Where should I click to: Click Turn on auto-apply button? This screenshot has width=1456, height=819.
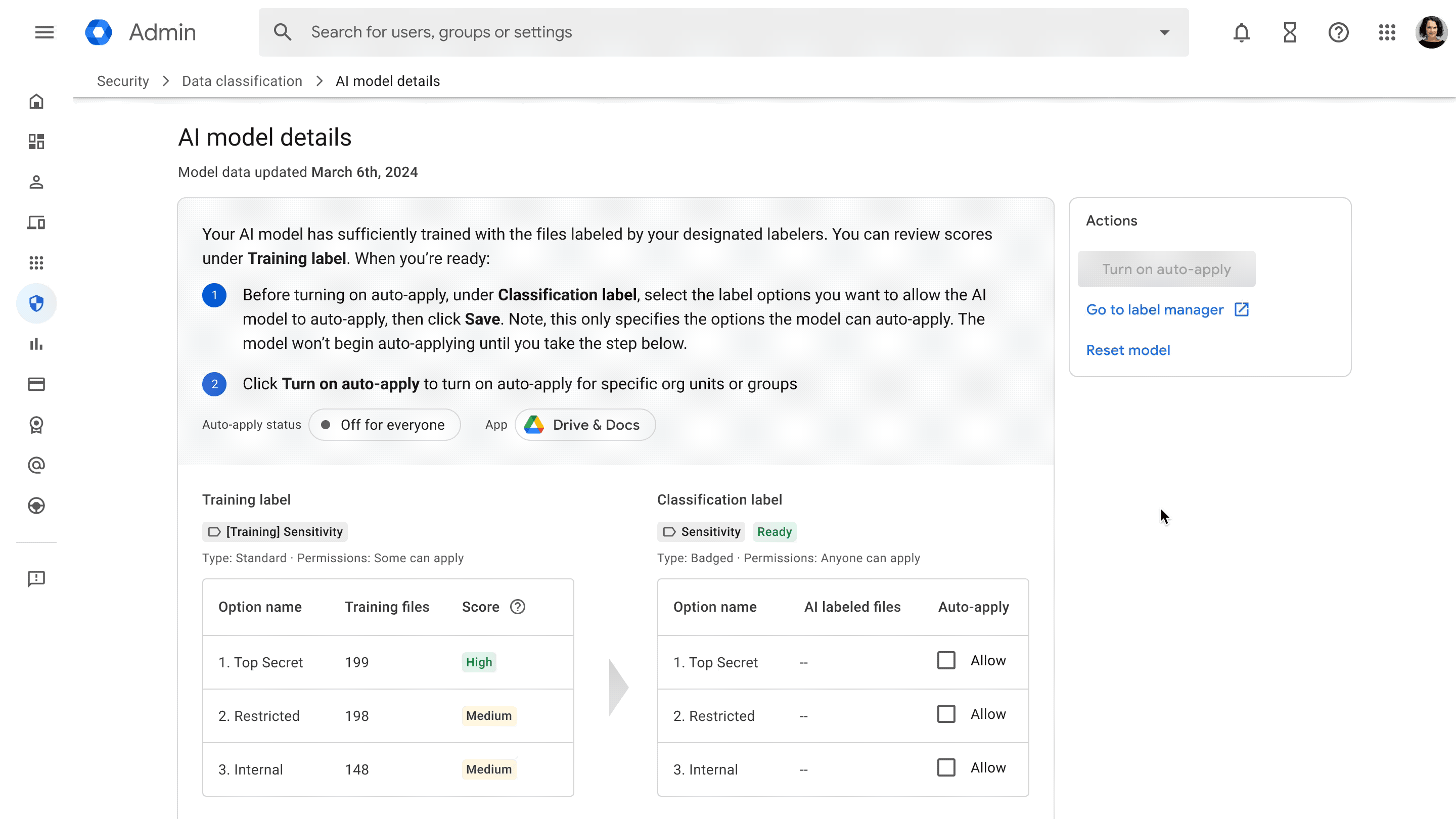click(1166, 268)
